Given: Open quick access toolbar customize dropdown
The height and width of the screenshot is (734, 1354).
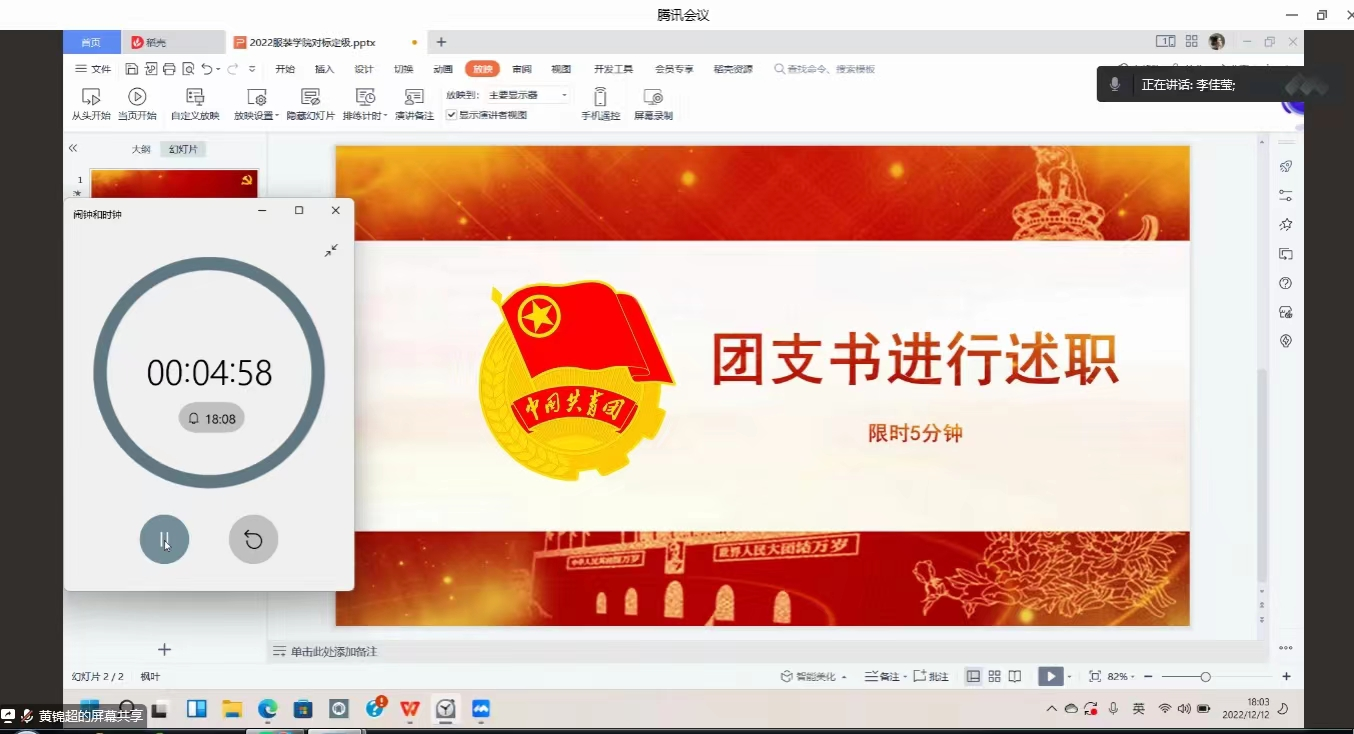Looking at the screenshot, I should click(x=252, y=69).
